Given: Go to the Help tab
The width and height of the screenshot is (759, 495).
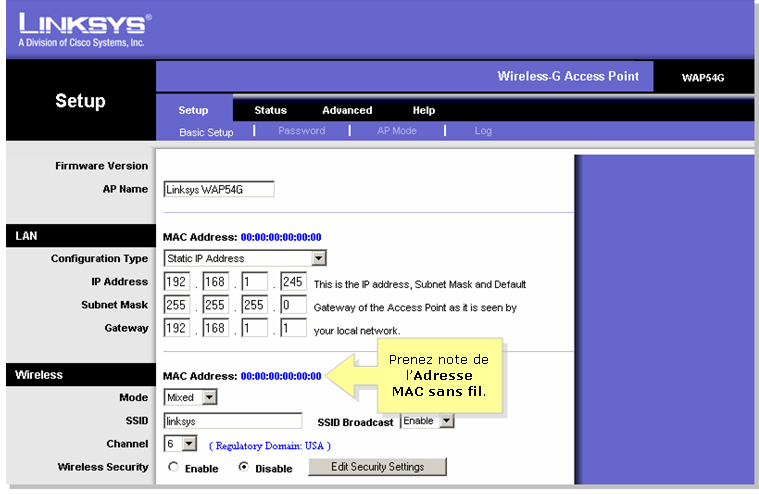Looking at the screenshot, I should [x=424, y=110].
